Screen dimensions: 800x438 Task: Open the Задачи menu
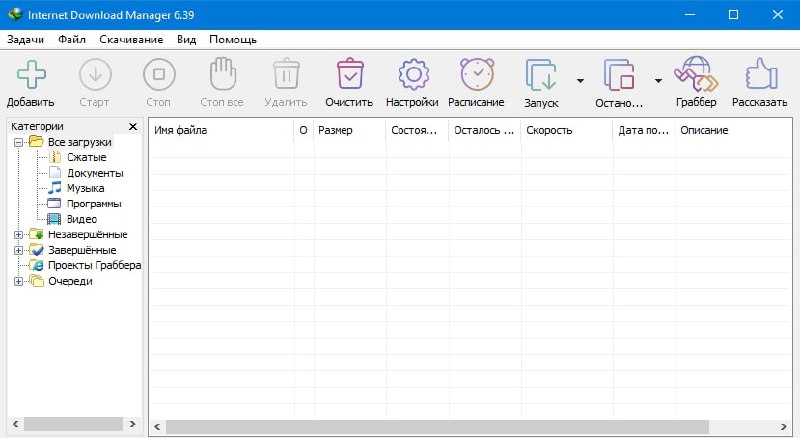coord(26,39)
